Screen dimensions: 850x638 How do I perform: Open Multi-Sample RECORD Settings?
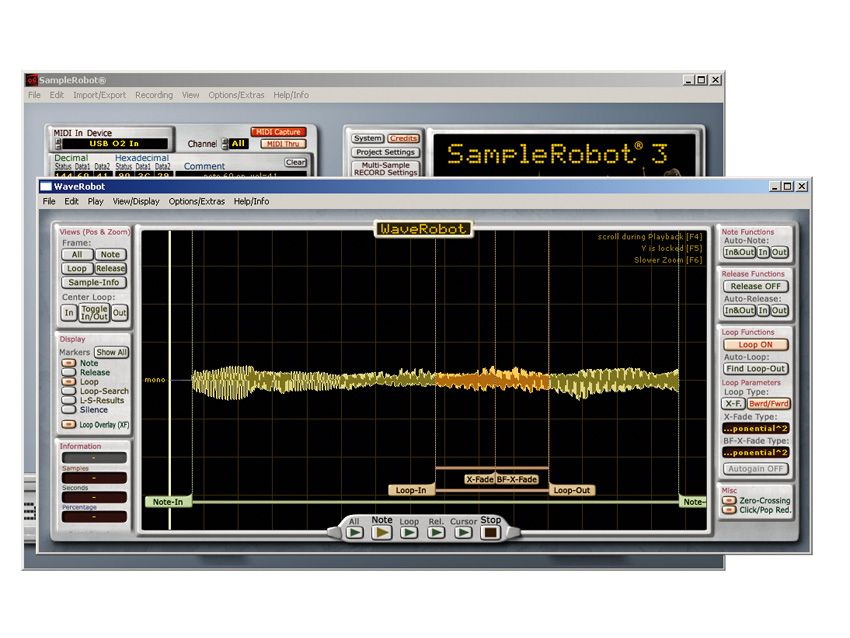[x=385, y=169]
